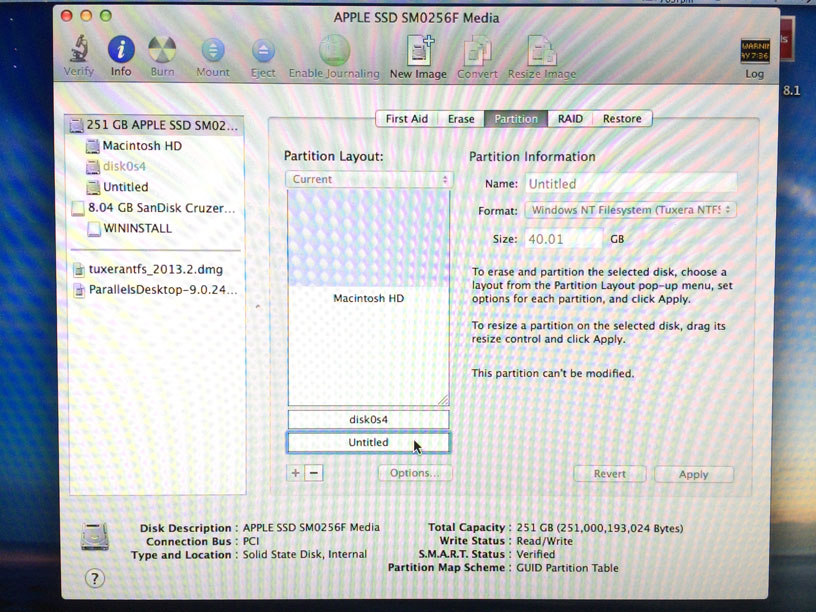Click the Burn toolbar icon
This screenshot has width=816, height=612.
[162, 49]
